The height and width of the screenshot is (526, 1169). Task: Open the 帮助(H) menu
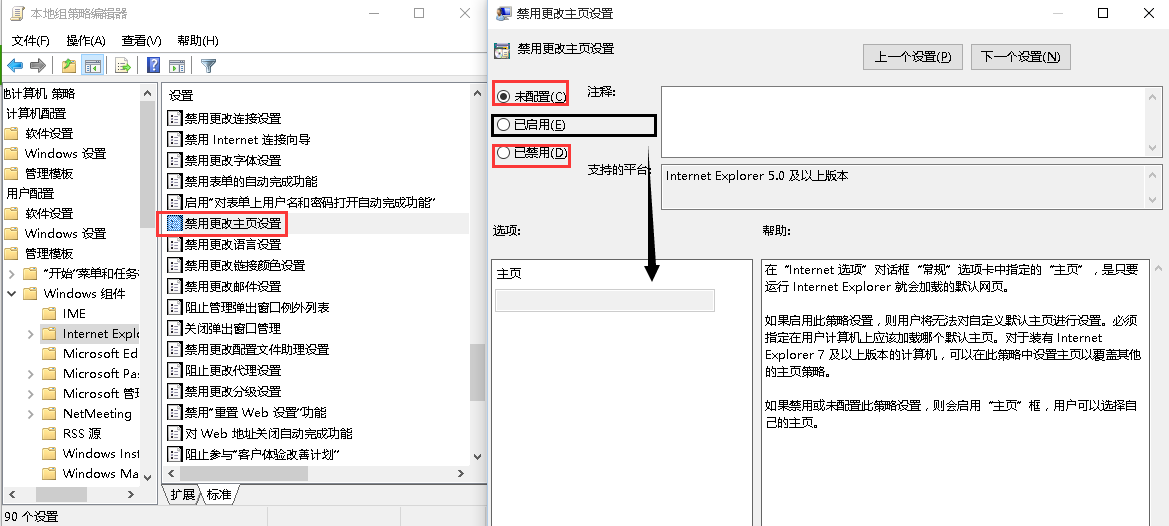198,40
